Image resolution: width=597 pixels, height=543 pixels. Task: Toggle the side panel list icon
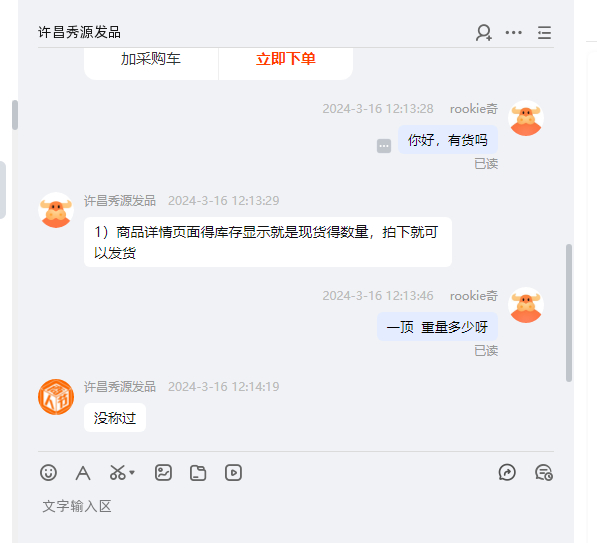tap(544, 32)
